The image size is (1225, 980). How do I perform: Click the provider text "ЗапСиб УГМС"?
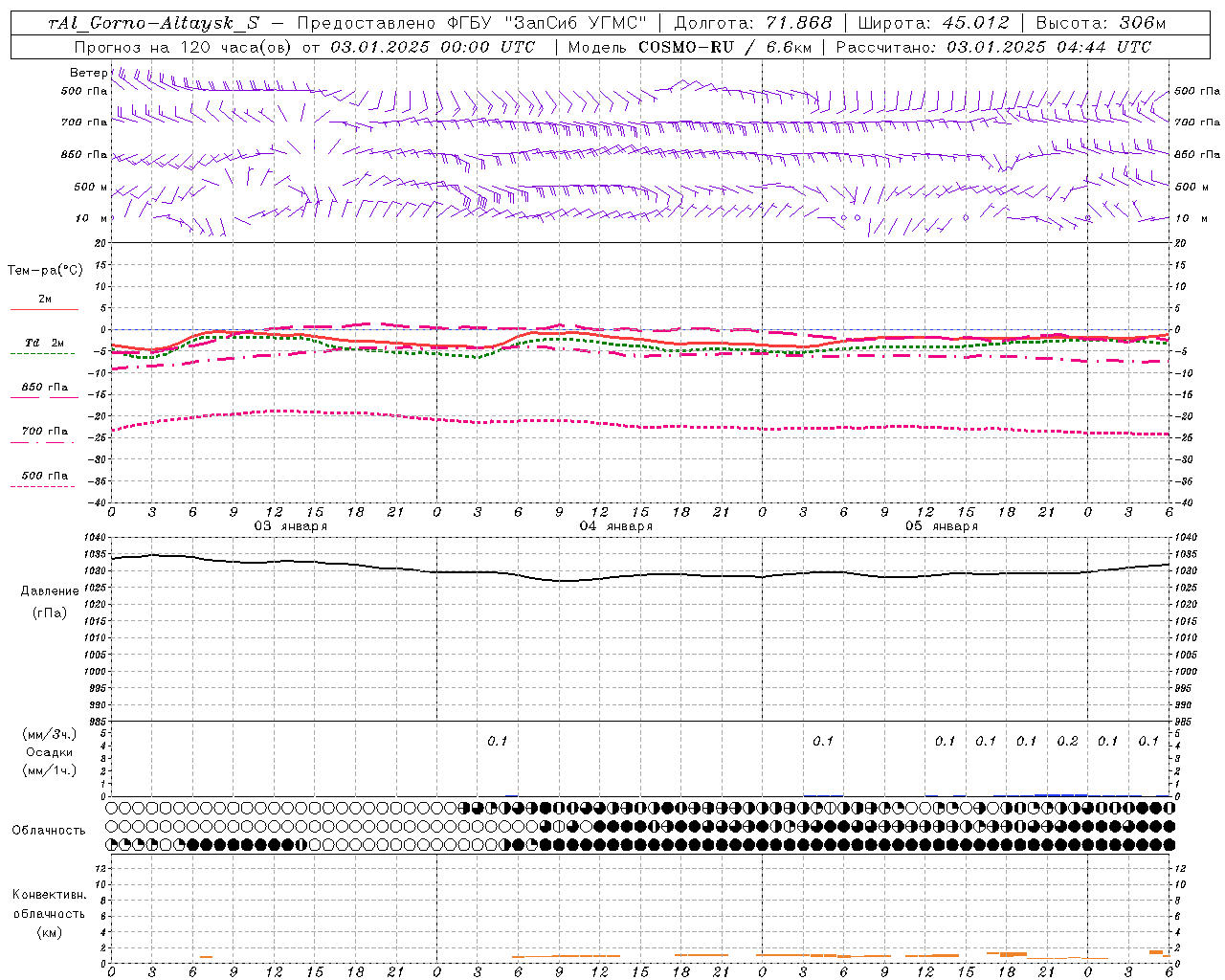pyautogui.click(x=575, y=23)
